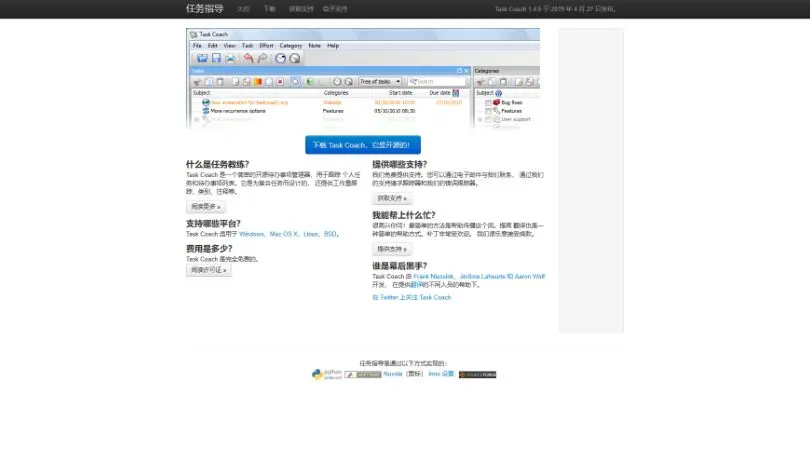The height and width of the screenshot is (450, 810).
Task: Click the Task Coach screenshot image
Action: pos(363,78)
